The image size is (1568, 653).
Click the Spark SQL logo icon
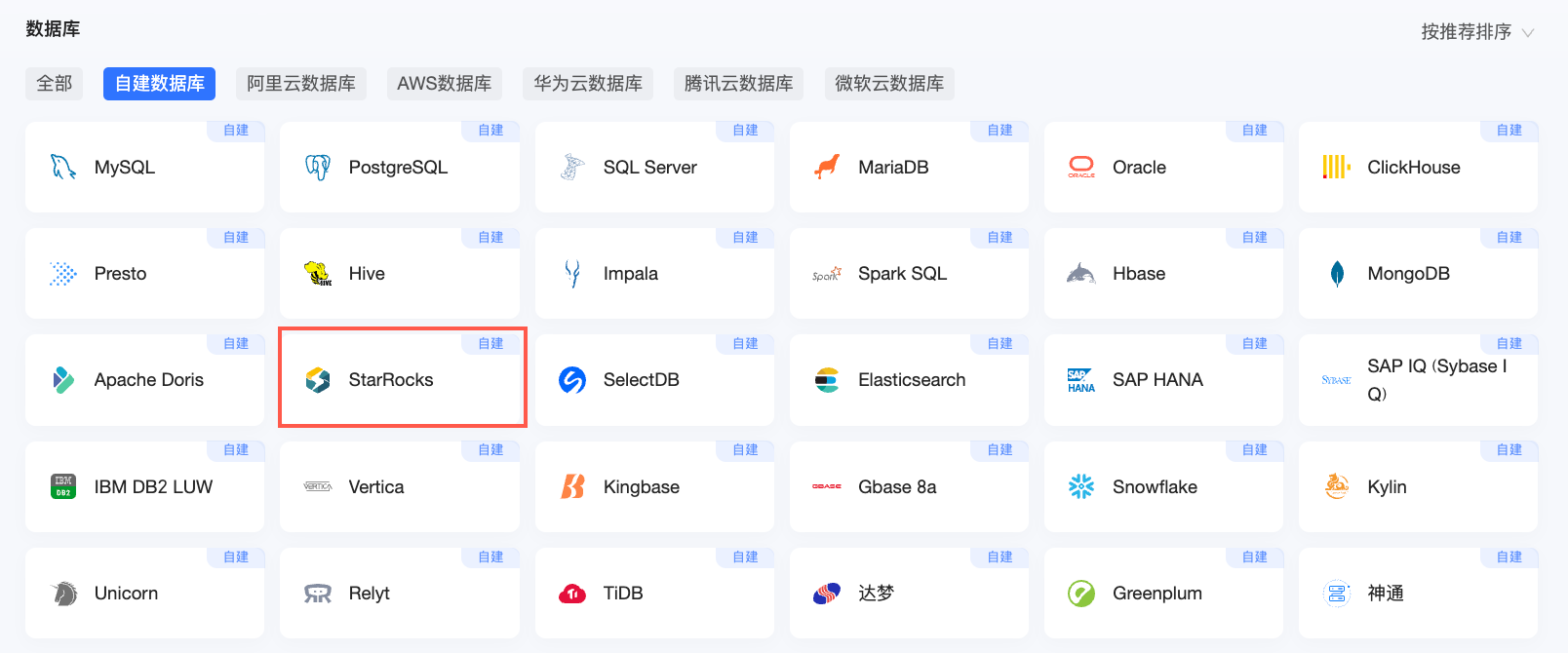[x=827, y=274]
